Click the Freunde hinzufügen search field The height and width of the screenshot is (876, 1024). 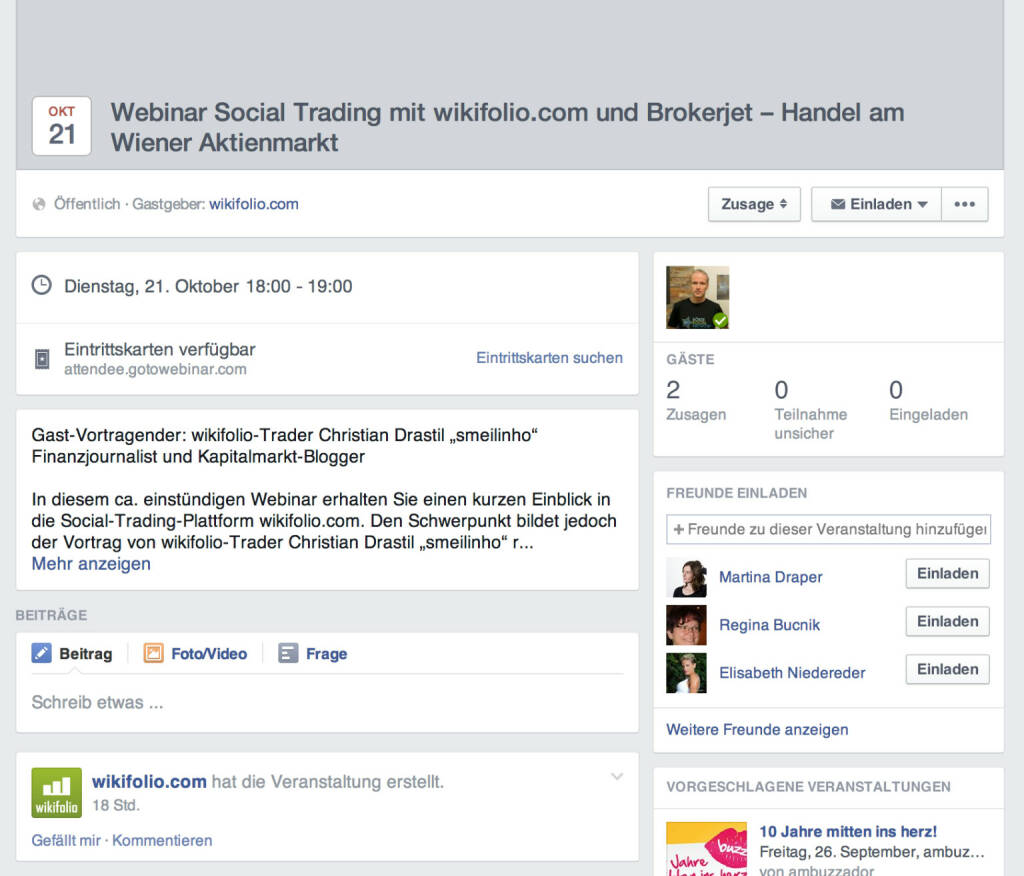(828, 529)
